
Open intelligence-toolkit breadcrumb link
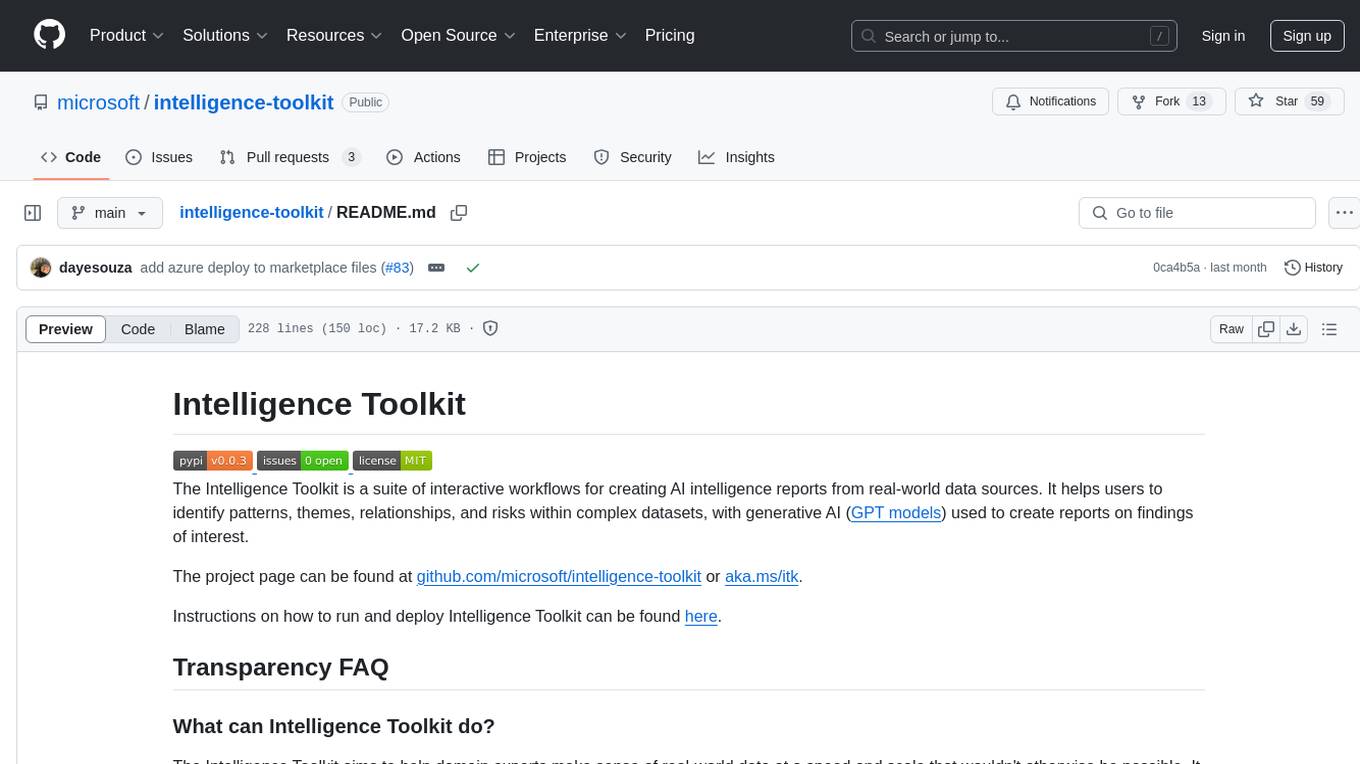251,213
